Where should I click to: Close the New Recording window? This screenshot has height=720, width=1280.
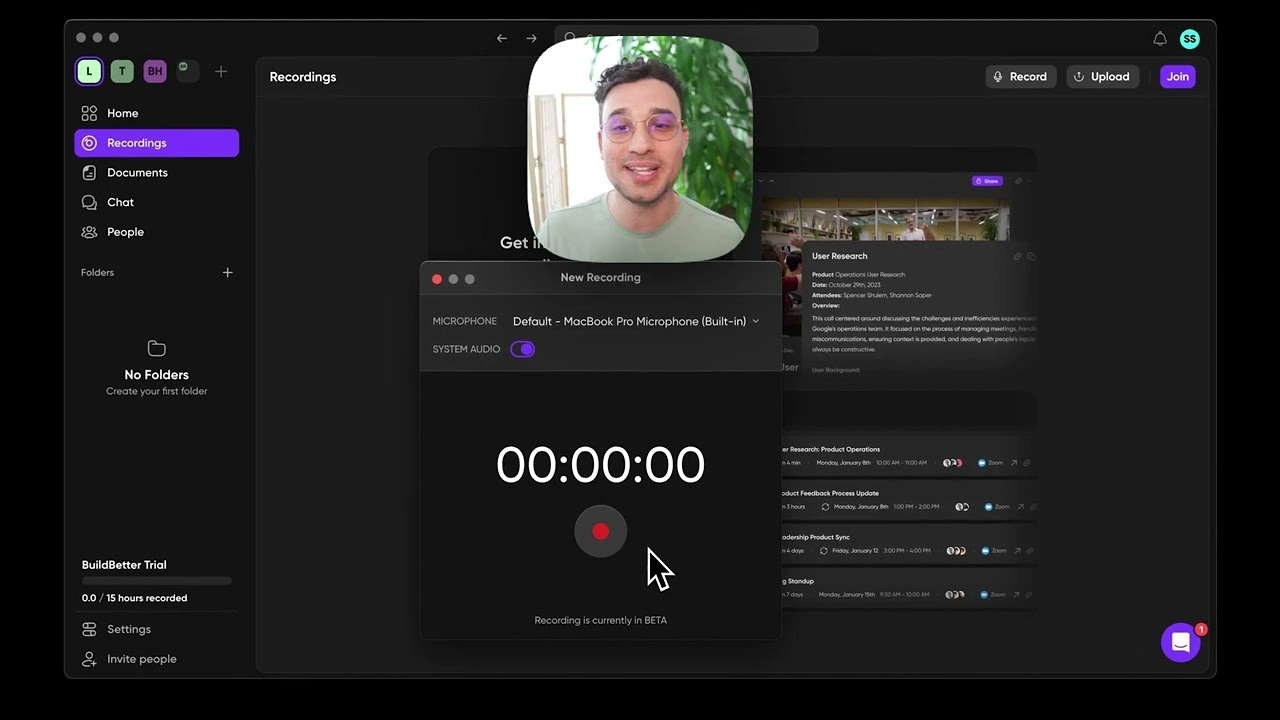(437, 279)
